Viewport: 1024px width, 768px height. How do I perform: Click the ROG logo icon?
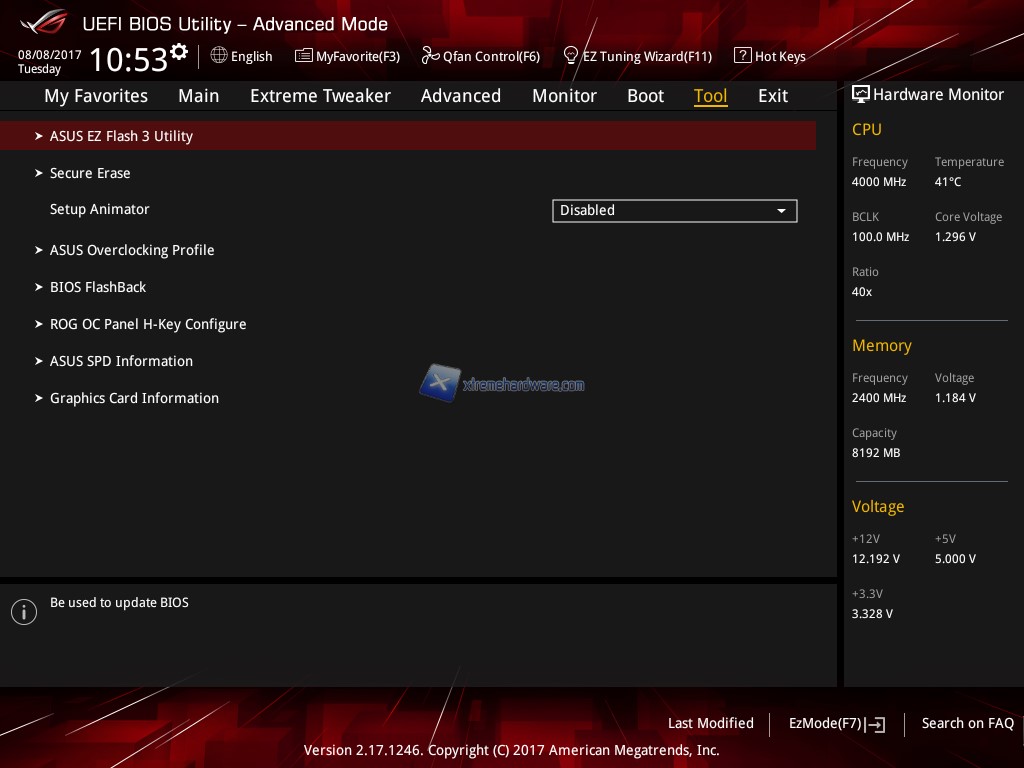coord(43,22)
